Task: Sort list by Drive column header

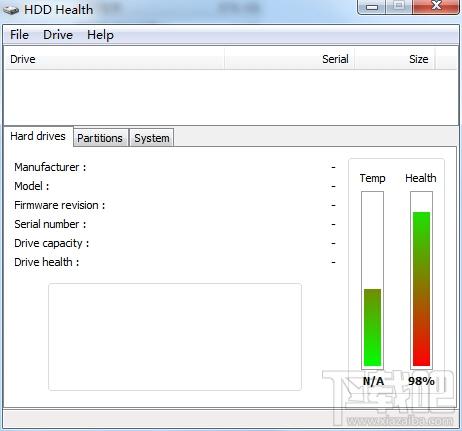Action: point(114,59)
